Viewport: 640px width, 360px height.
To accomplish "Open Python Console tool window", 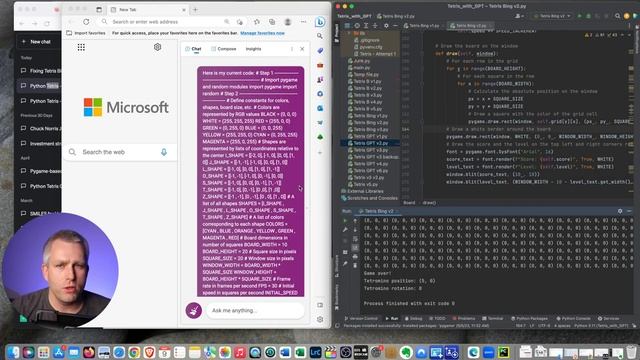I will pos(573,318).
